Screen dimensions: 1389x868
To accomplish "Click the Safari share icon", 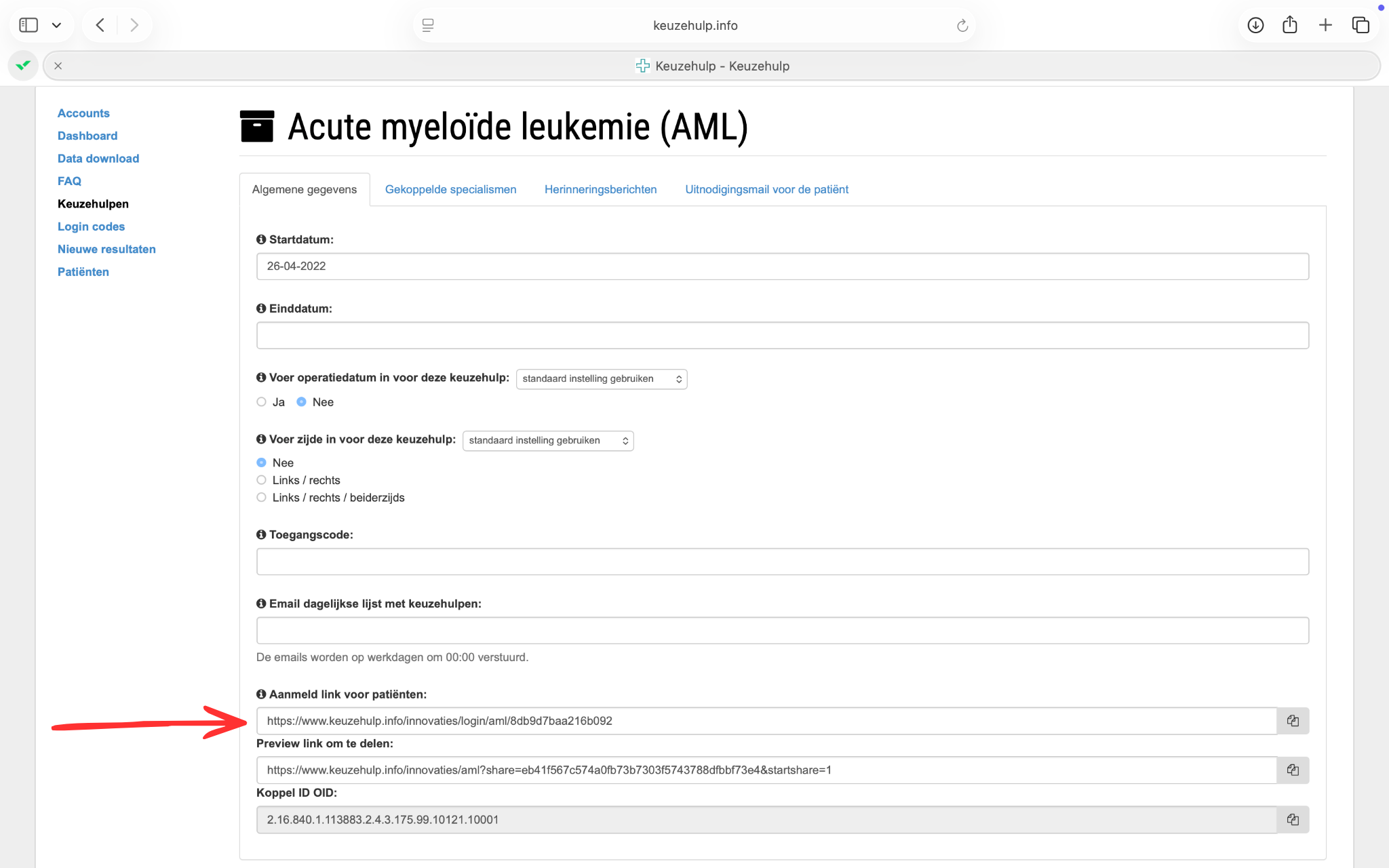I will [x=1290, y=26].
